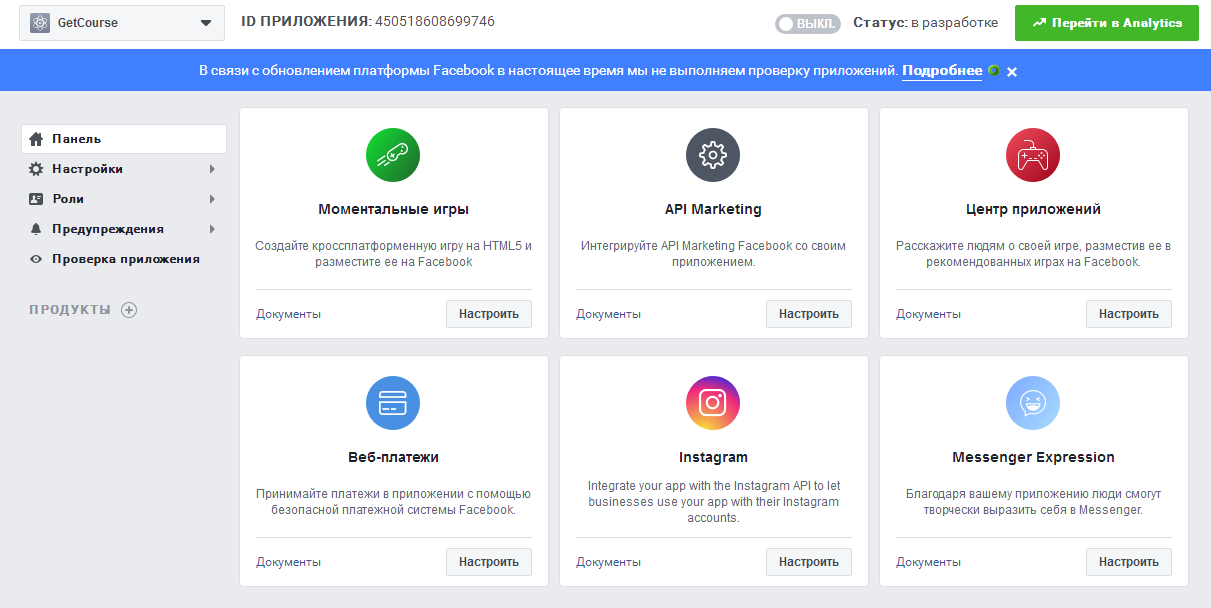Toggle the app status switch ВЫКЛ.
Viewport: 1211px width, 608px height.
click(x=807, y=24)
